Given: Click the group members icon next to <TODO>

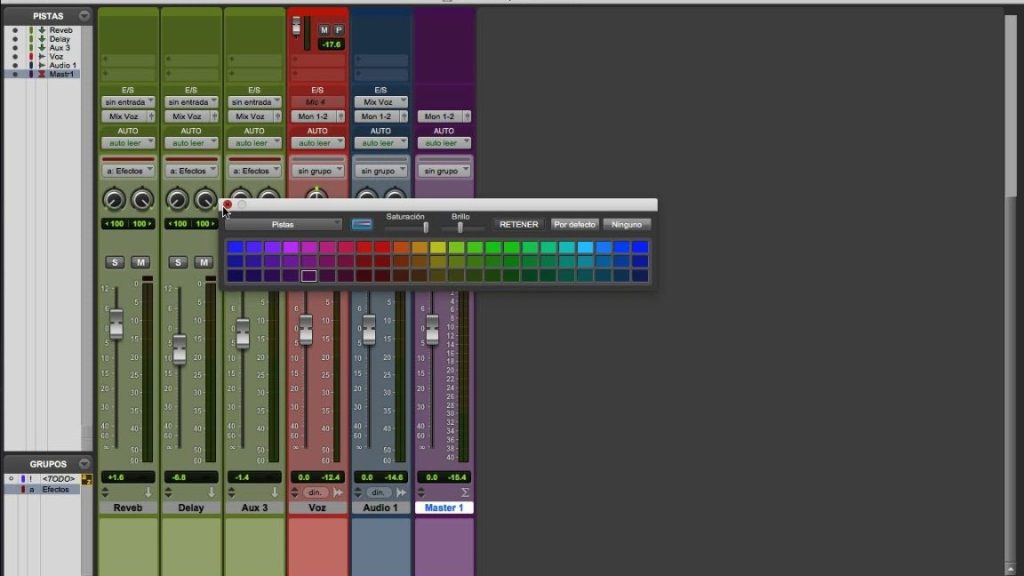Looking at the screenshot, I should point(86,479).
